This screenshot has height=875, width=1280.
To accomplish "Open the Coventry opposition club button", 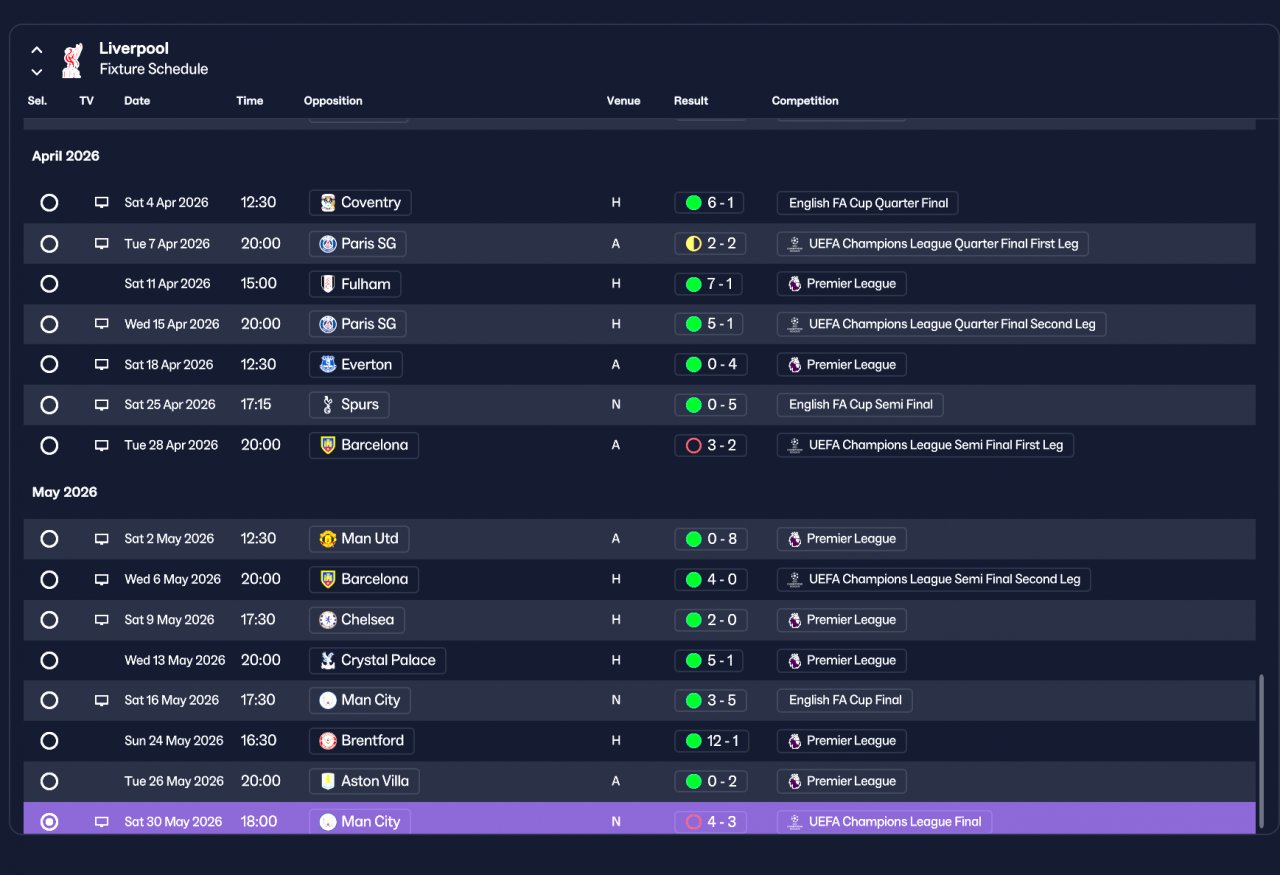I will point(360,203).
